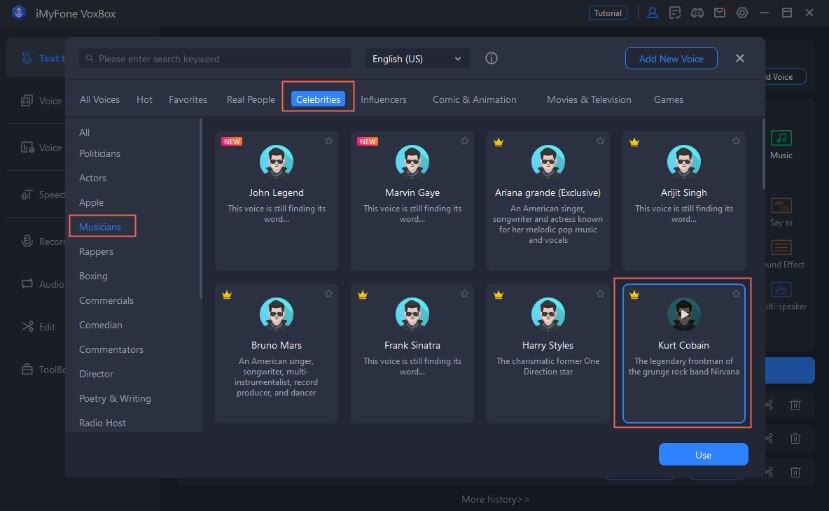Click the category list scrollbar
The image size is (829, 511).
pyautogui.click(x=200, y=209)
